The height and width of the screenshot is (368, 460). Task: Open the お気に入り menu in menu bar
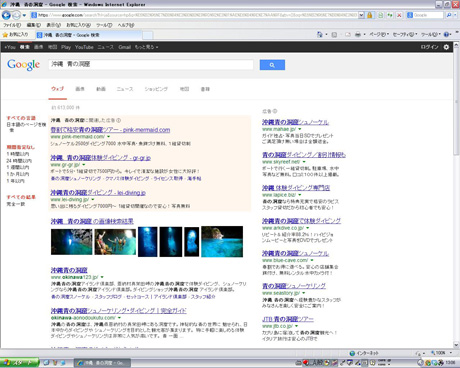point(78,25)
